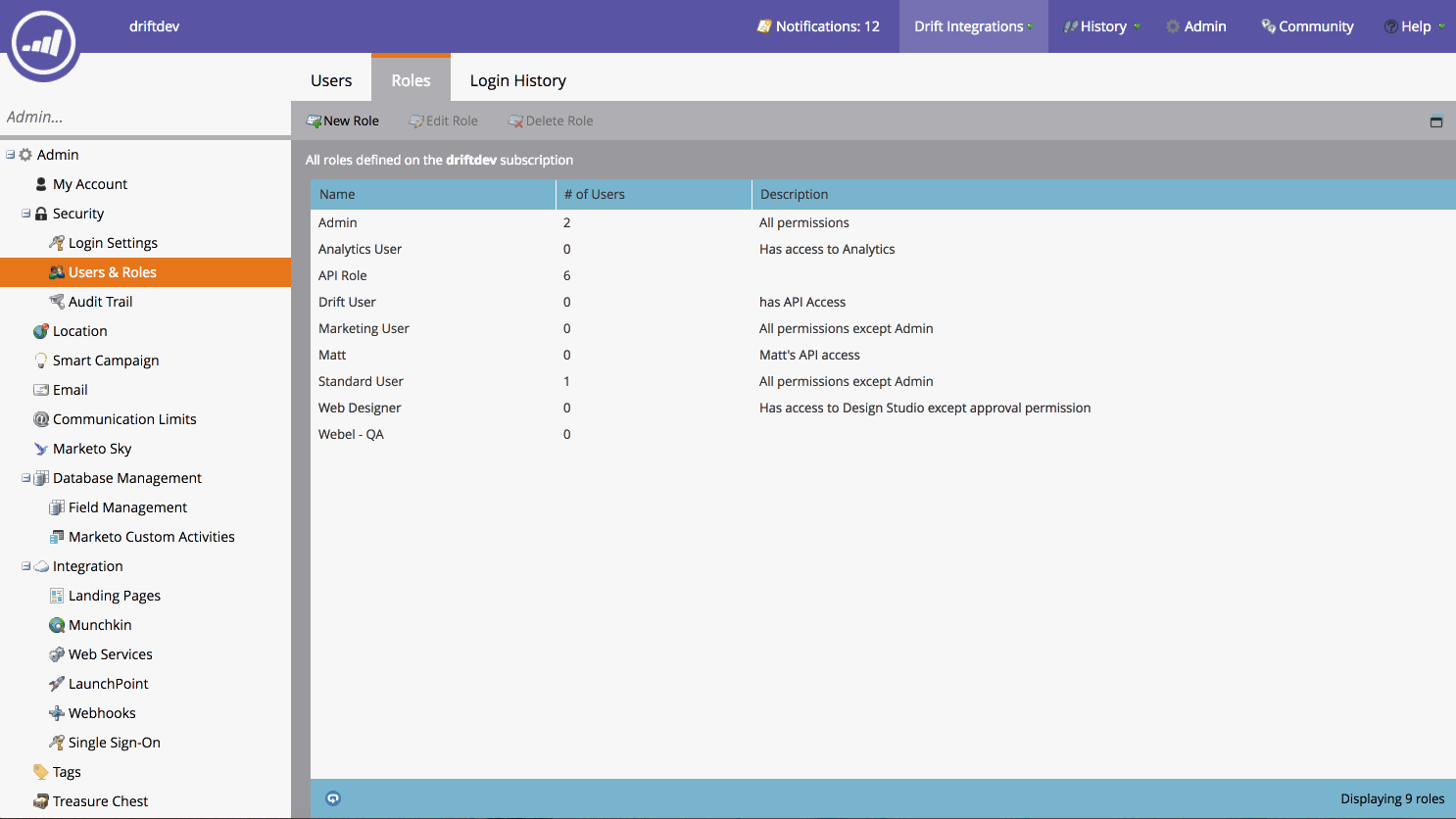
Task: Click the Marketo logo icon
Action: tap(43, 42)
